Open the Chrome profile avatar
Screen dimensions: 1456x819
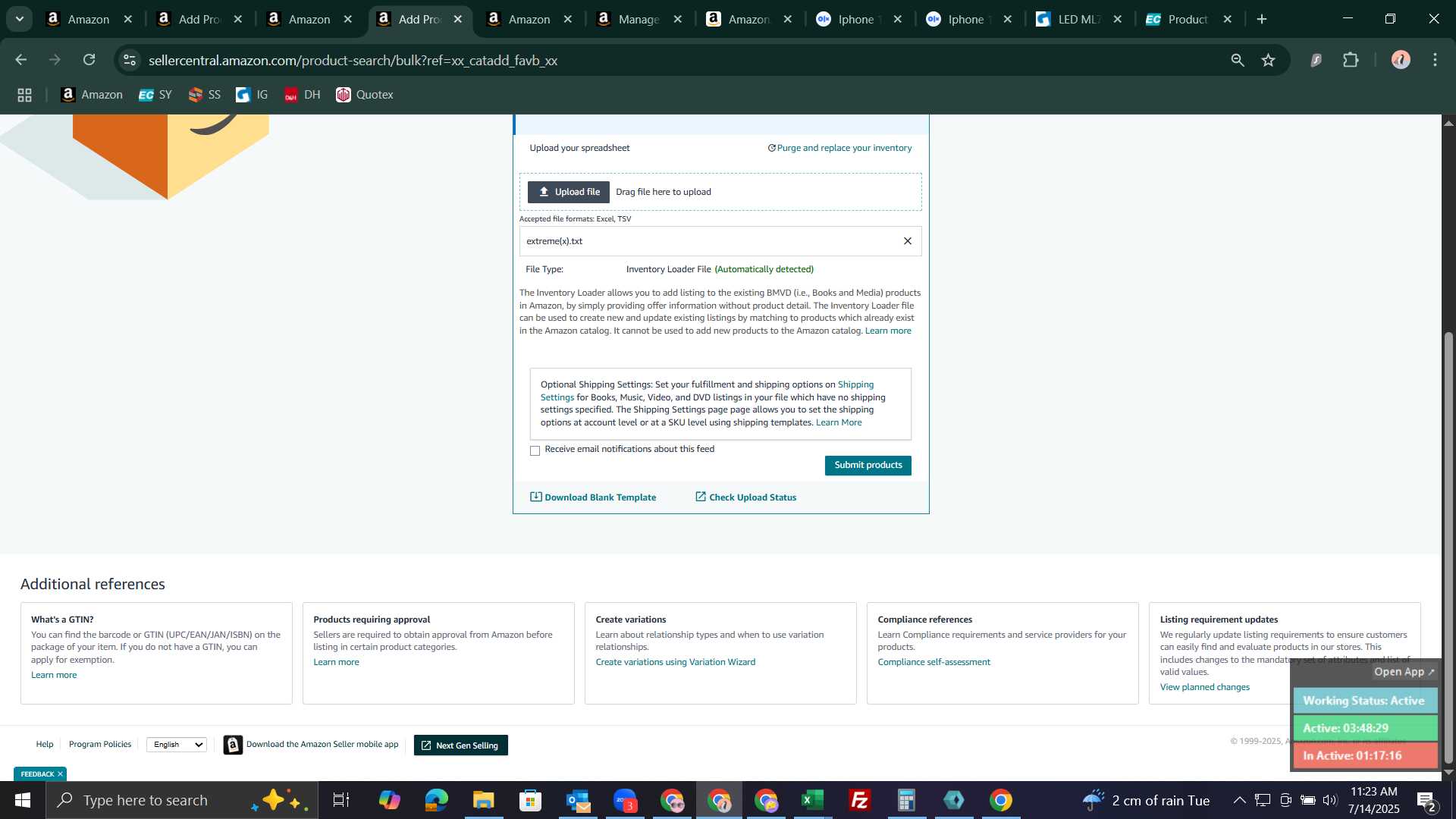click(x=1401, y=60)
